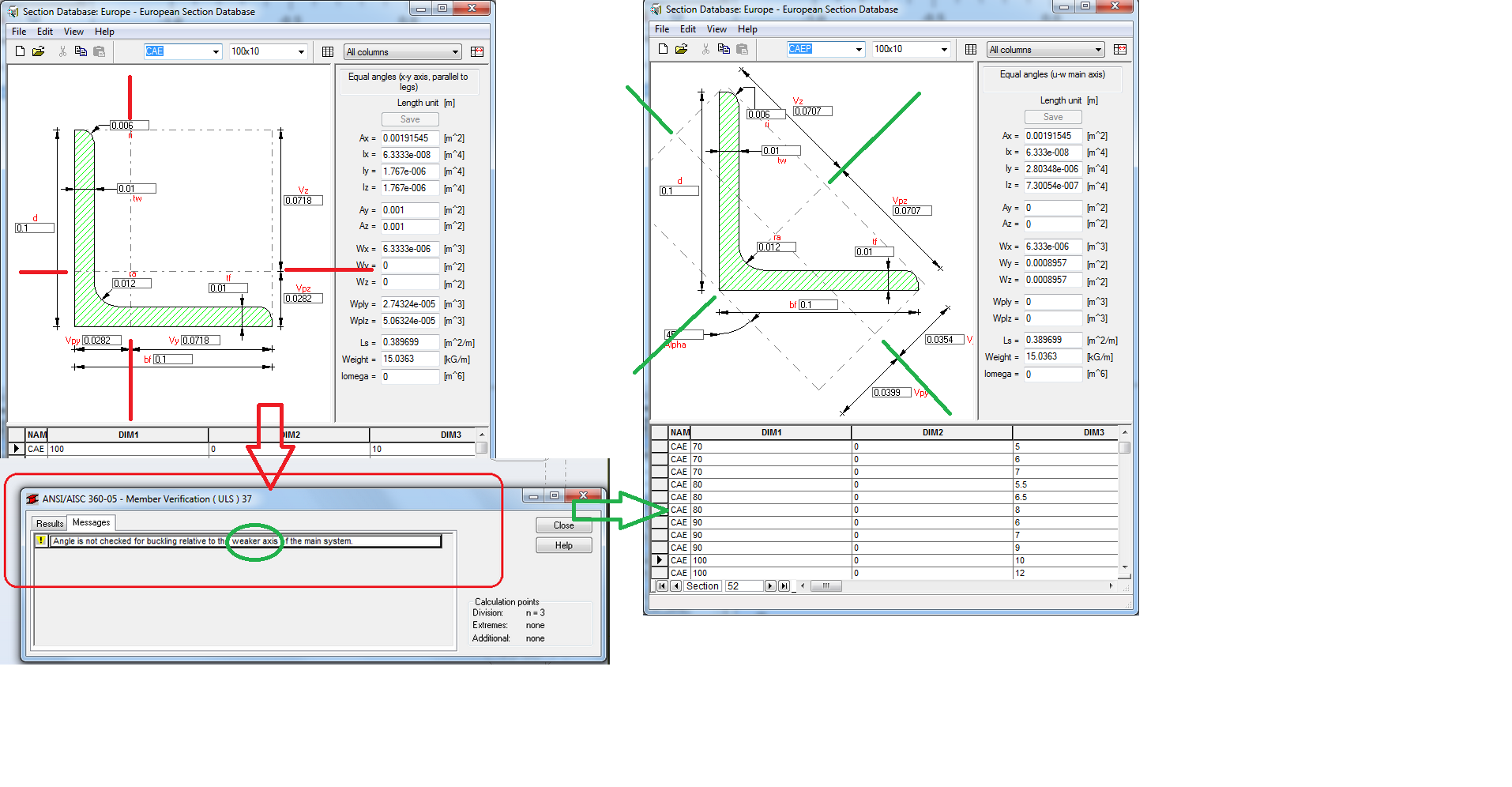
Task: Open the table grid icon in the CAEP window
Action: (970, 48)
